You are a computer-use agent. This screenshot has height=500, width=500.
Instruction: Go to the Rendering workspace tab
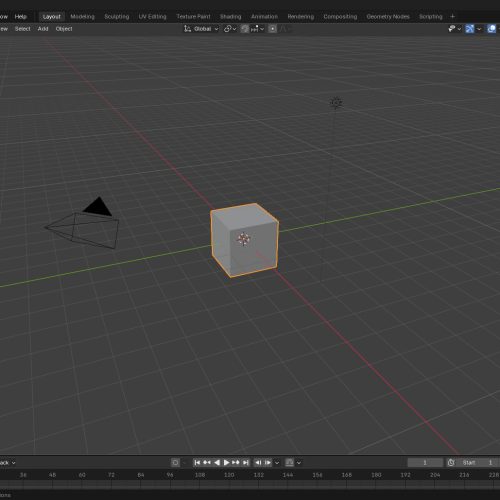coord(301,17)
